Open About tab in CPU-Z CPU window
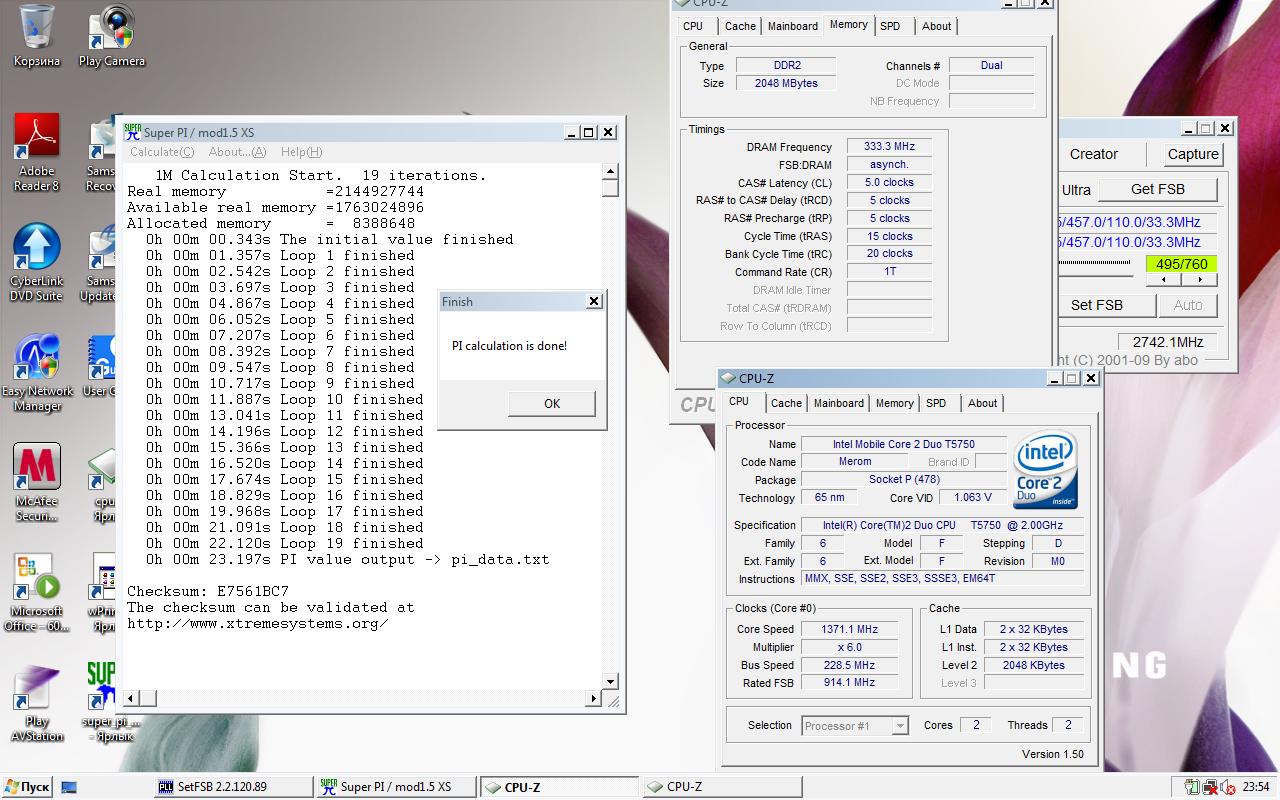 coord(982,403)
